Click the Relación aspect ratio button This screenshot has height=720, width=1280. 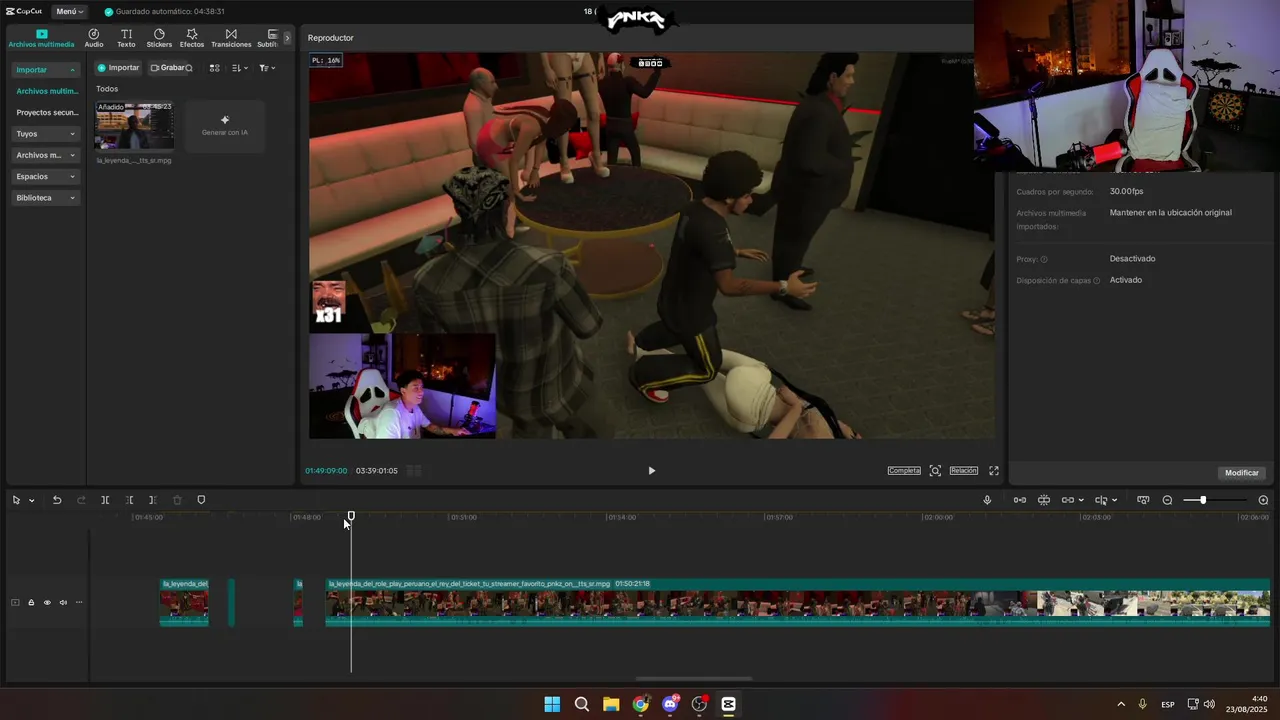coord(964,471)
